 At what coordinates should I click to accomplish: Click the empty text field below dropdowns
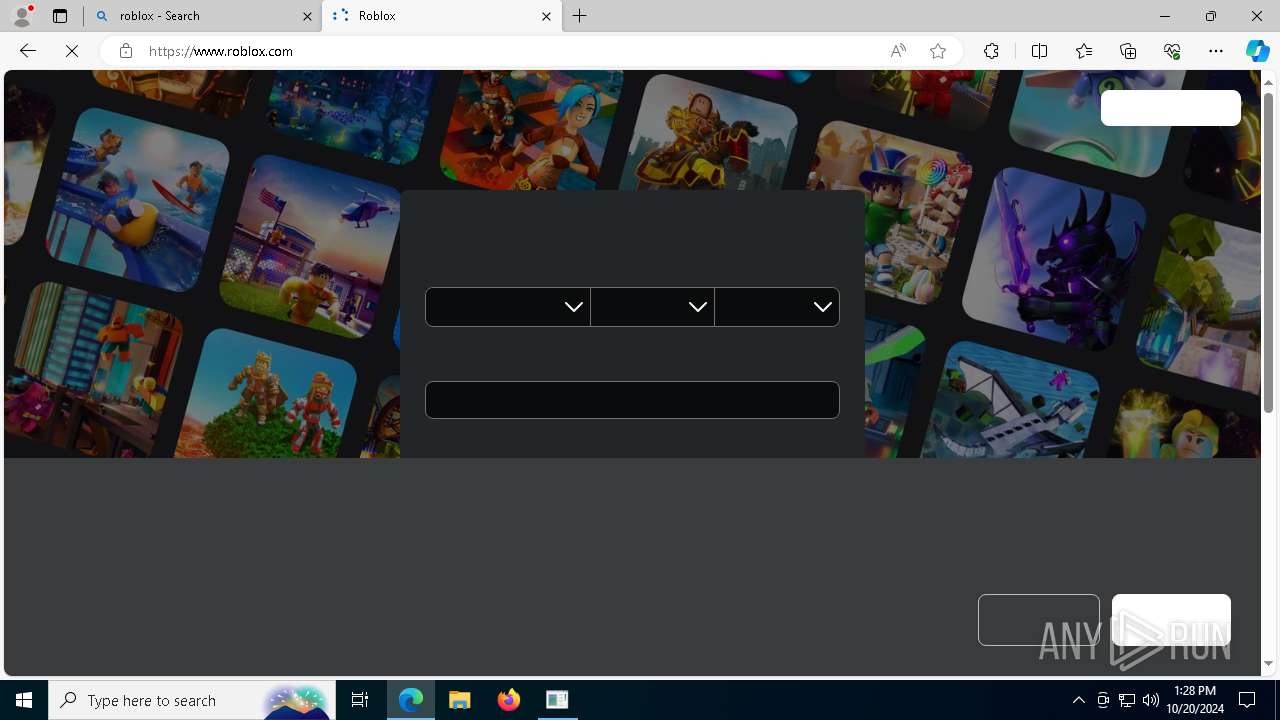coord(632,400)
